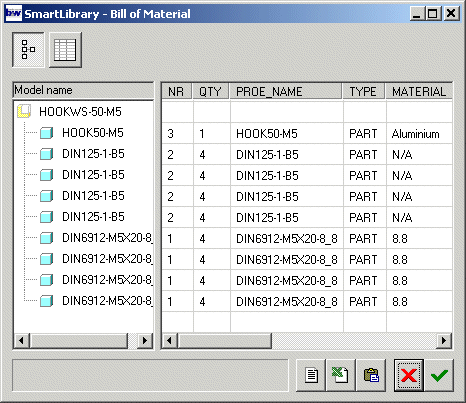
Task: Minimize the SmartLibrary window
Action: point(417,14)
